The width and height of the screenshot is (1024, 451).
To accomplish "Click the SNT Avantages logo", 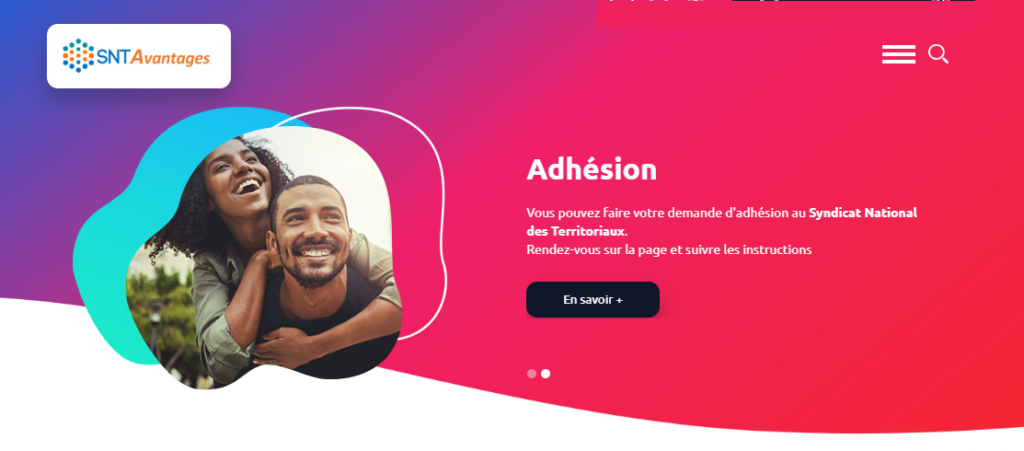I will point(138,56).
